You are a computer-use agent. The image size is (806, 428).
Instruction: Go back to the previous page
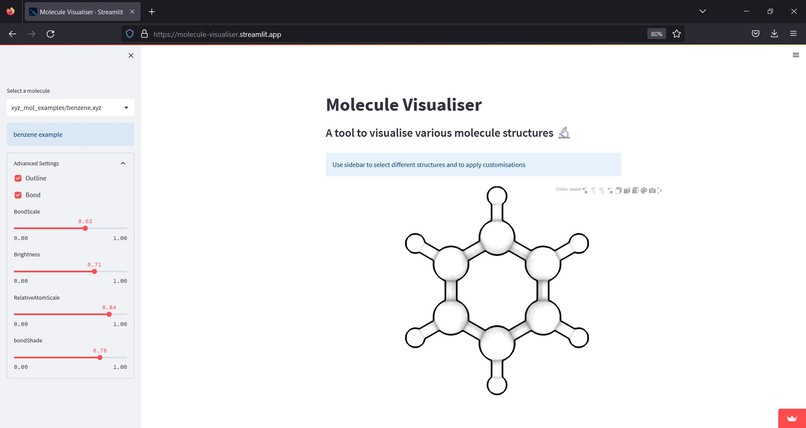tap(12, 34)
